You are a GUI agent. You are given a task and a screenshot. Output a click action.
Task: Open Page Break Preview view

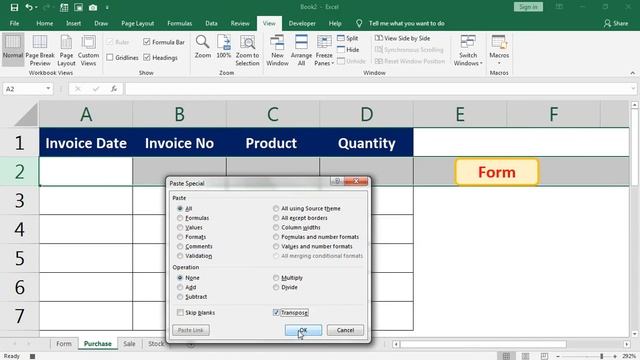tap(40, 51)
